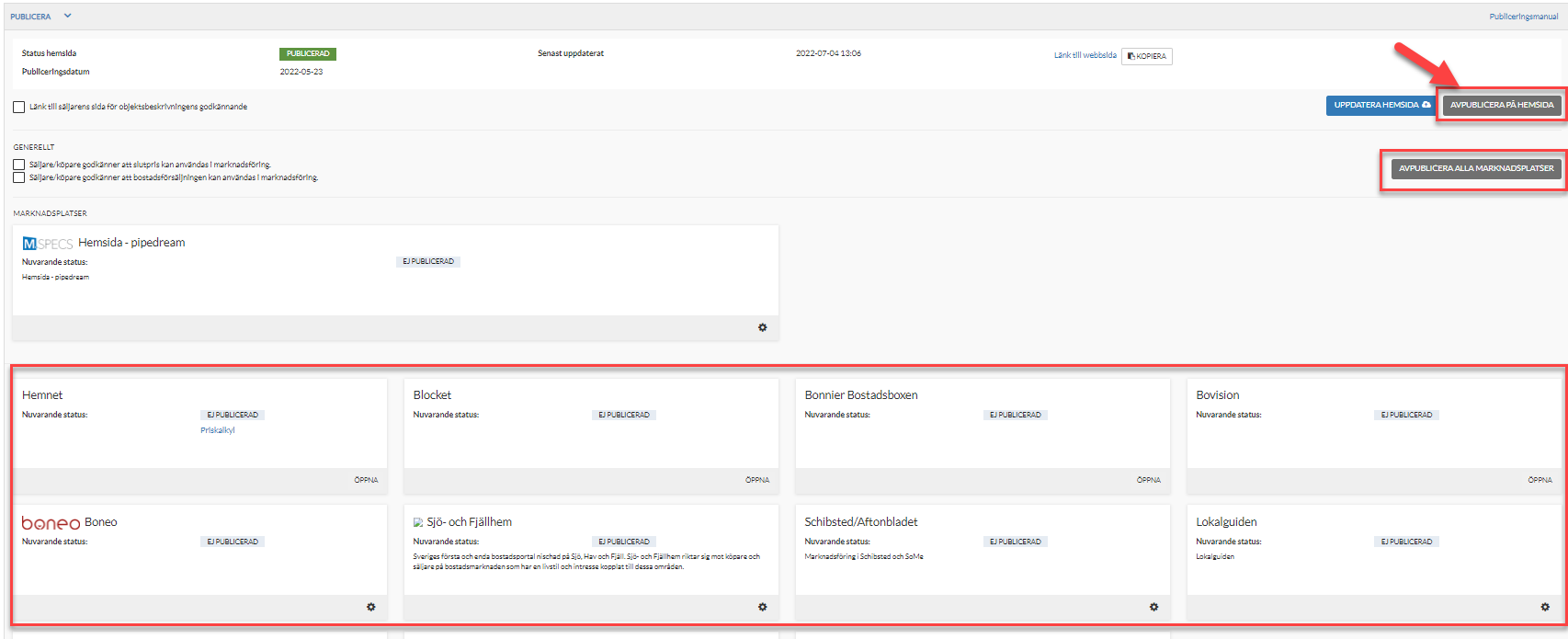Open the Publiceringsmanual link
1568x639 pixels.
point(1523,17)
